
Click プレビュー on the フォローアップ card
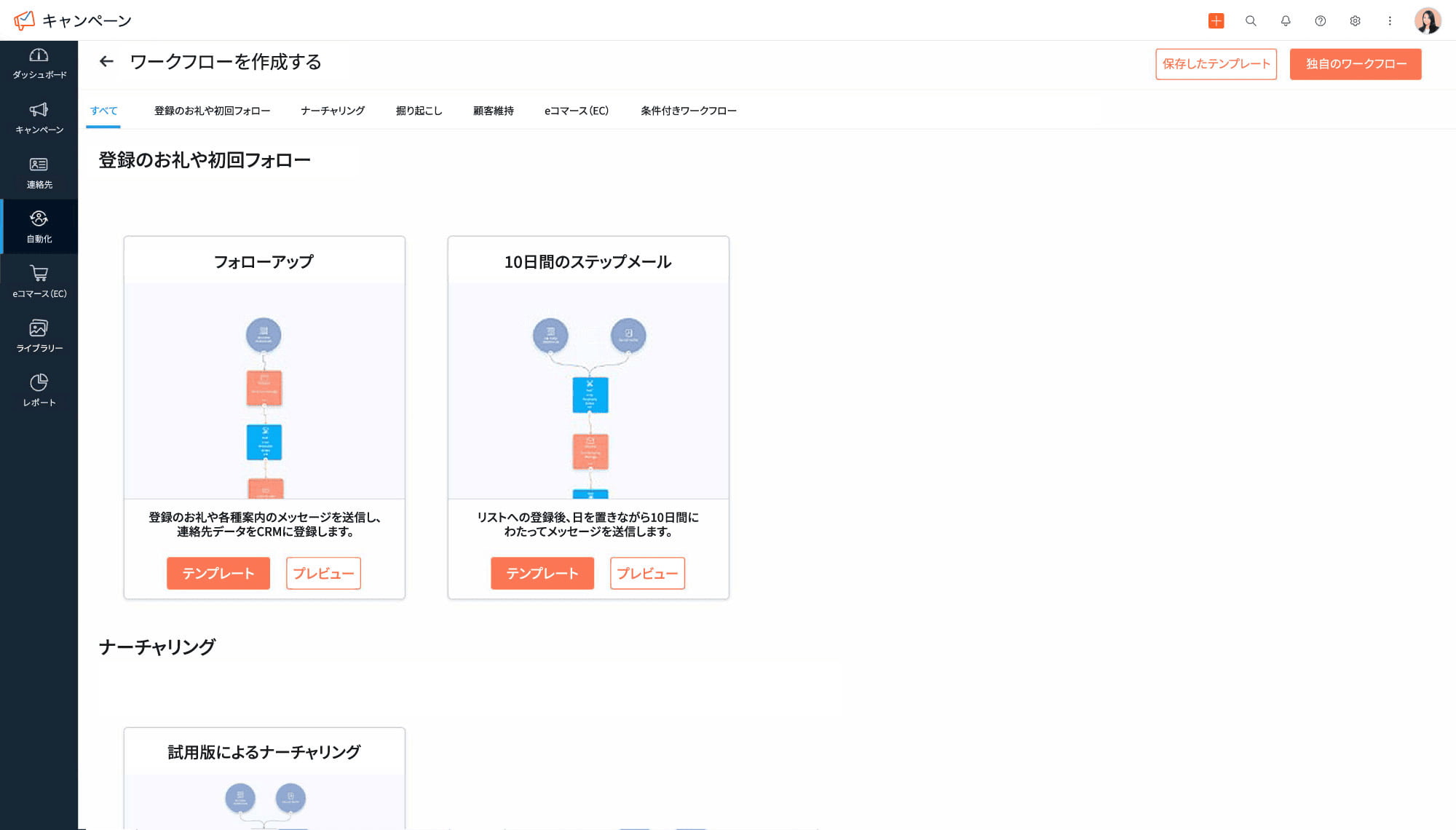tap(323, 573)
